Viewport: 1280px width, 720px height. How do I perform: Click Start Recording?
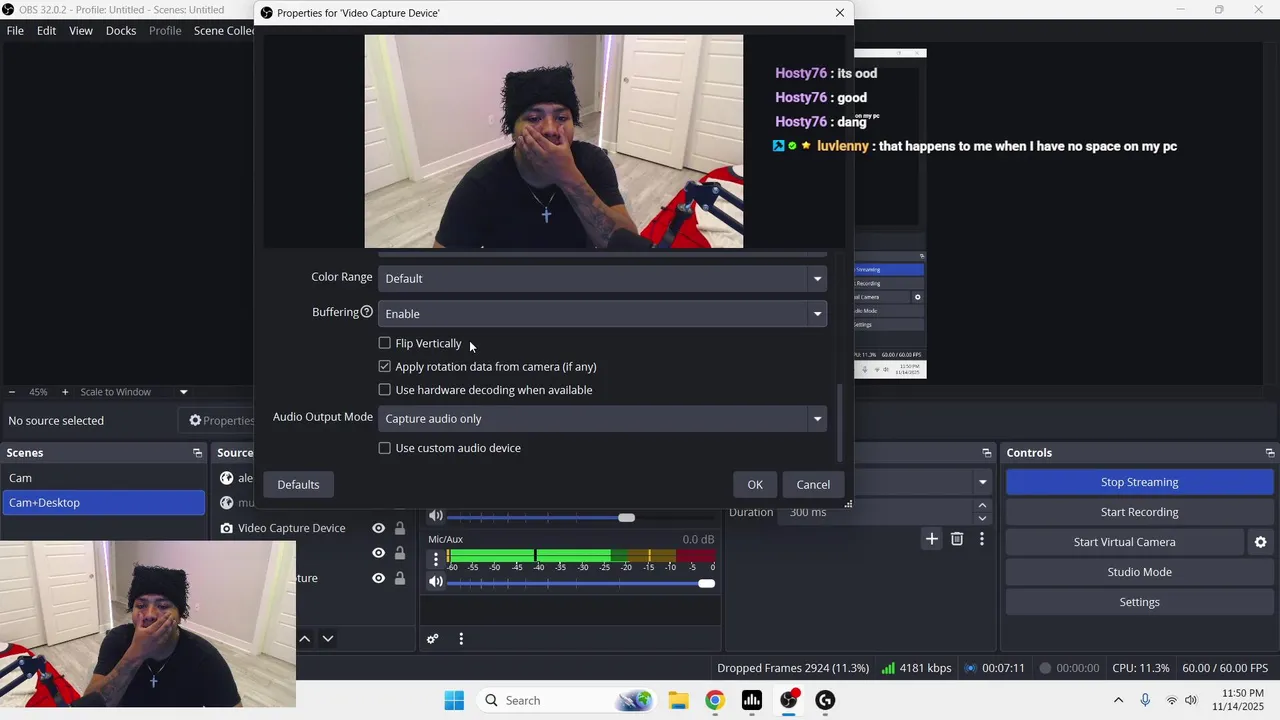coord(1139,512)
